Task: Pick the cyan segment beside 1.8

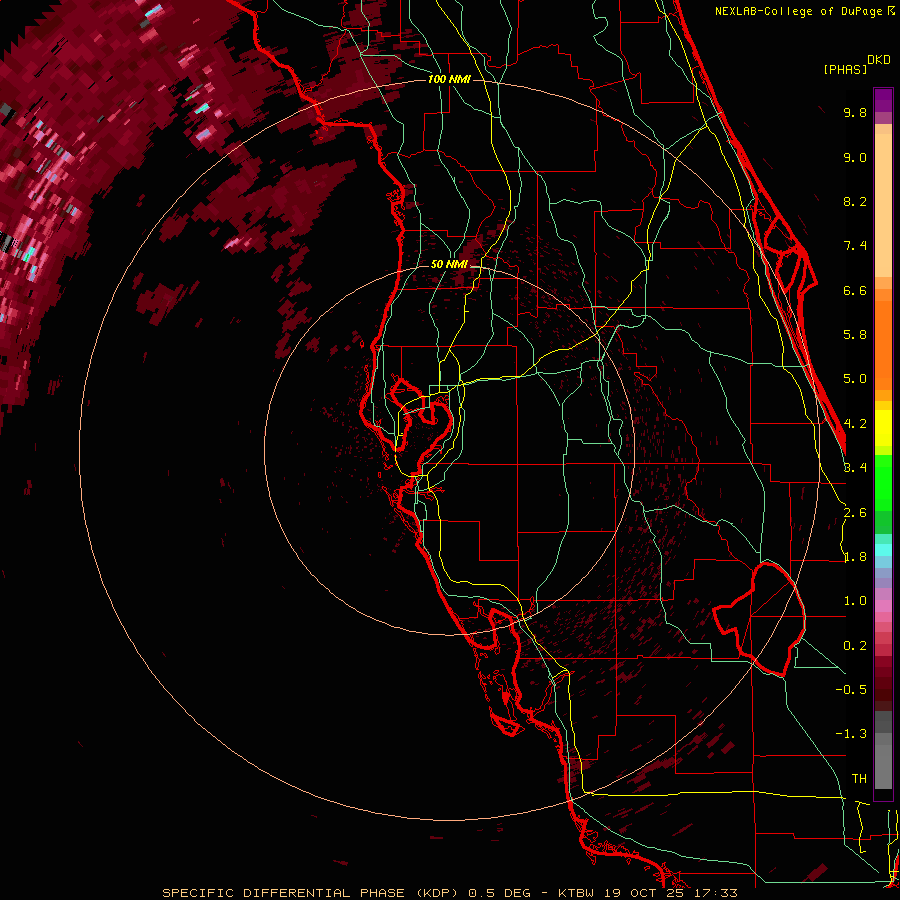Action: (x=883, y=550)
